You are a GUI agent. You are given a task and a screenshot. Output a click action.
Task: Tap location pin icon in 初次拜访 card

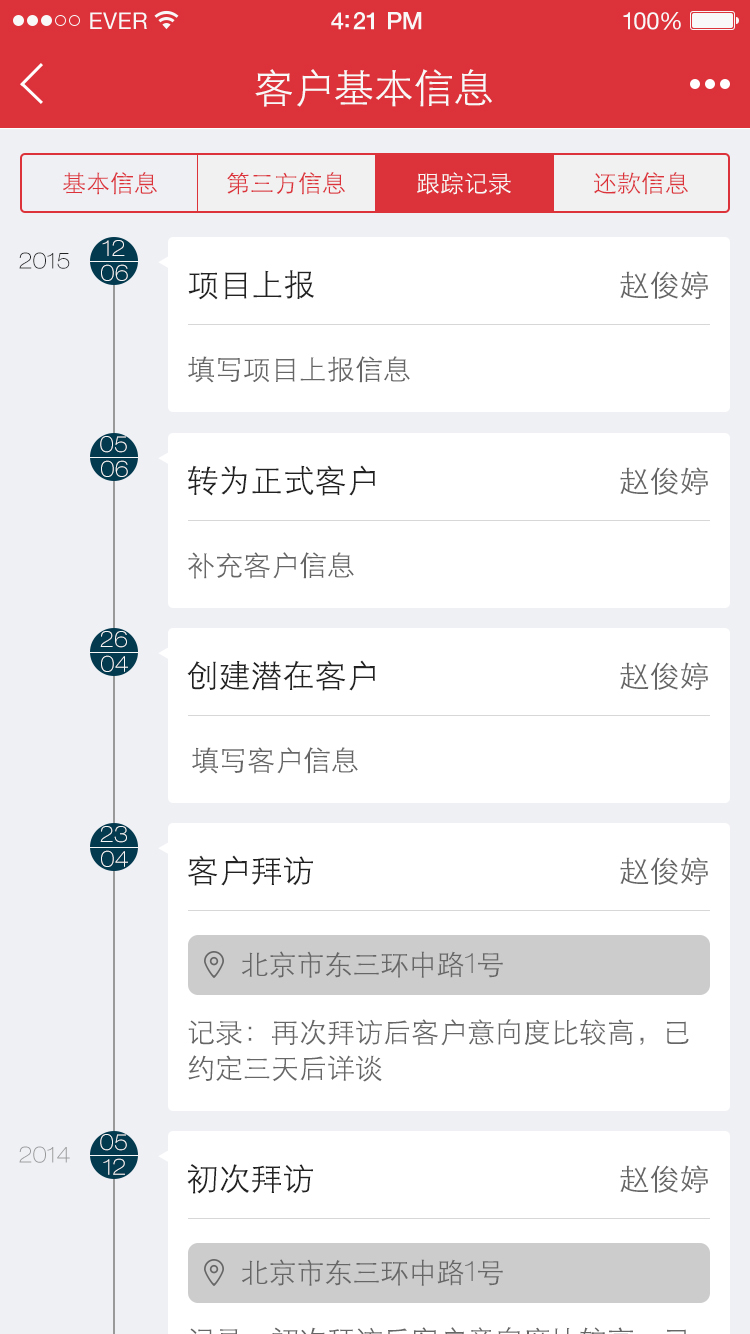click(214, 1273)
